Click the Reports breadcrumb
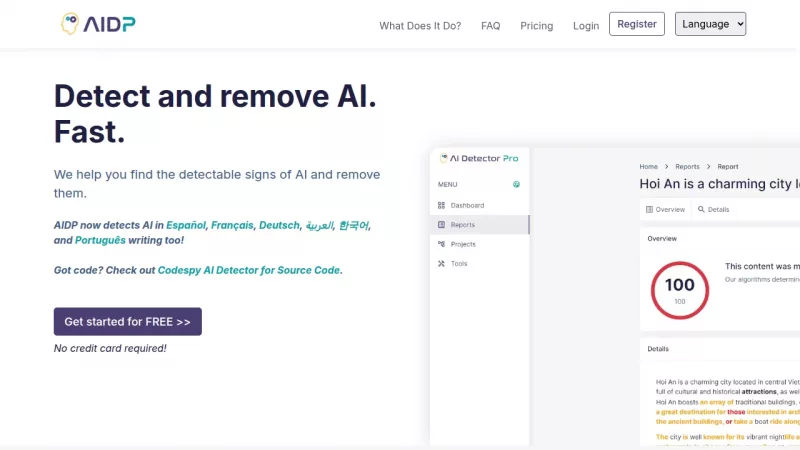Screen dimensions: 800x450 click(x=687, y=166)
